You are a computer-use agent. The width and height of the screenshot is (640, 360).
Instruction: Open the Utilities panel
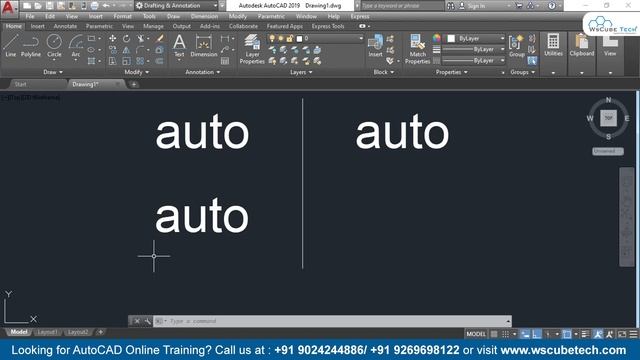553,45
